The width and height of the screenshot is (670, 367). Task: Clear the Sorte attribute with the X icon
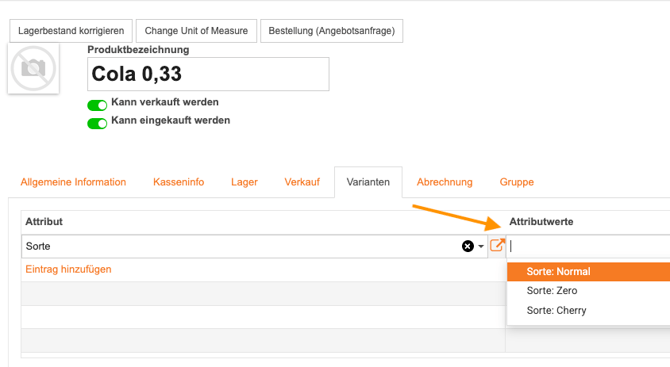click(x=467, y=246)
